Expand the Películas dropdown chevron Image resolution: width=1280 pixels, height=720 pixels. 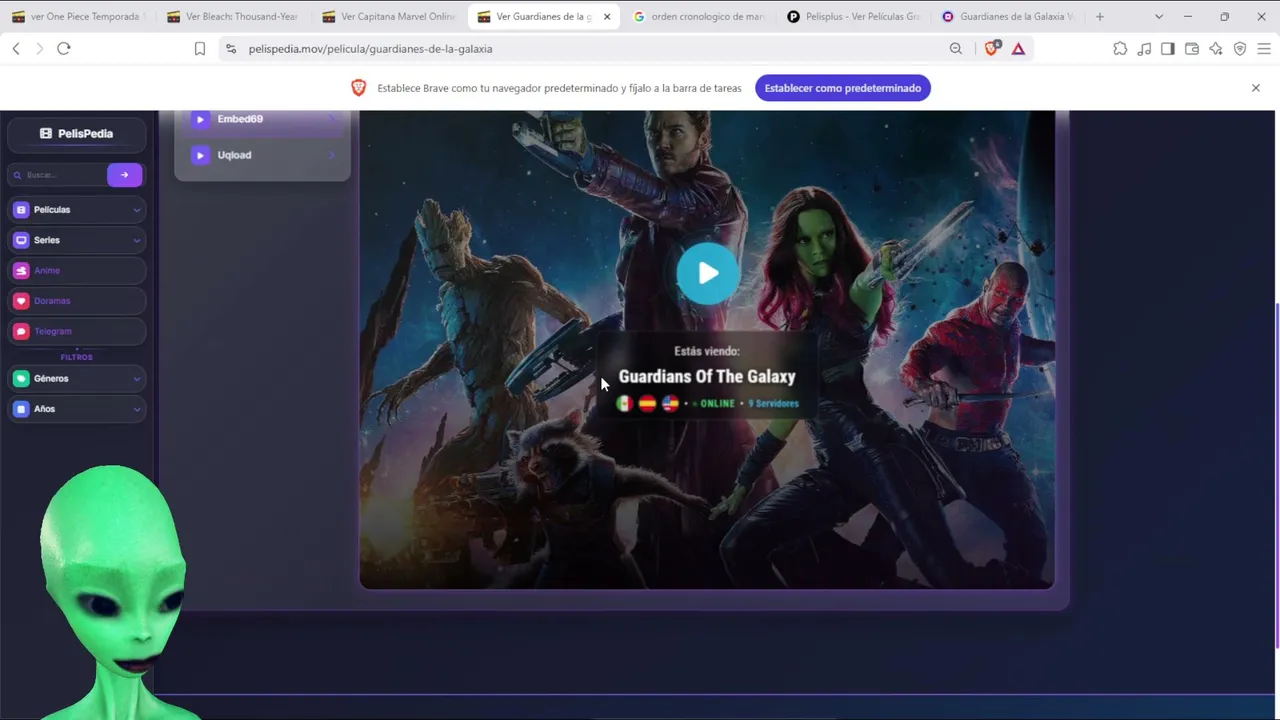(x=136, y=210)
